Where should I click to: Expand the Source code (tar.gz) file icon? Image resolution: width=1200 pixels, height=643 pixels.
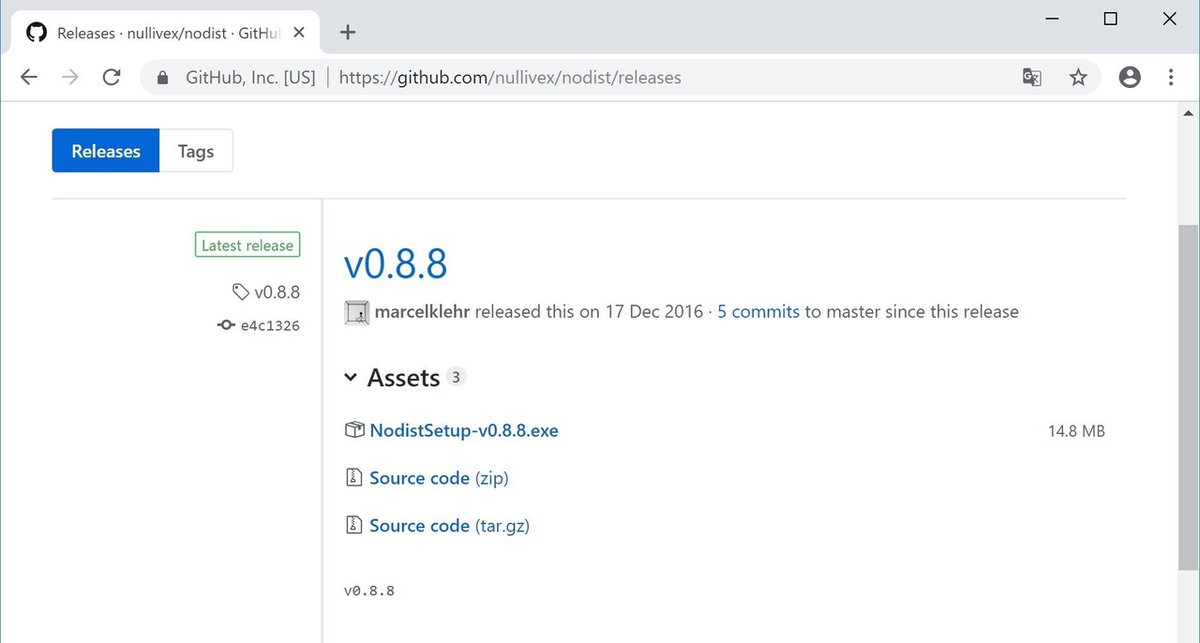coord(354,524)
